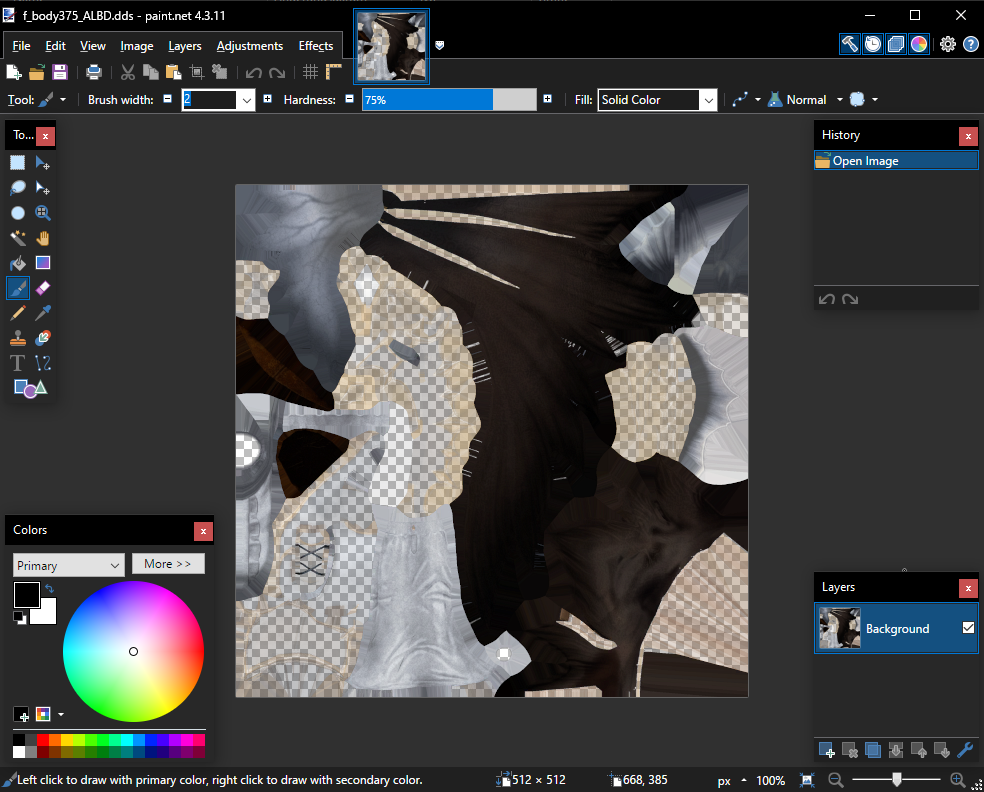Viewport: 984px width, 792px height.
Task: Open the Settings gear icon
Action: pyautogui.click(x=948, y=44)
